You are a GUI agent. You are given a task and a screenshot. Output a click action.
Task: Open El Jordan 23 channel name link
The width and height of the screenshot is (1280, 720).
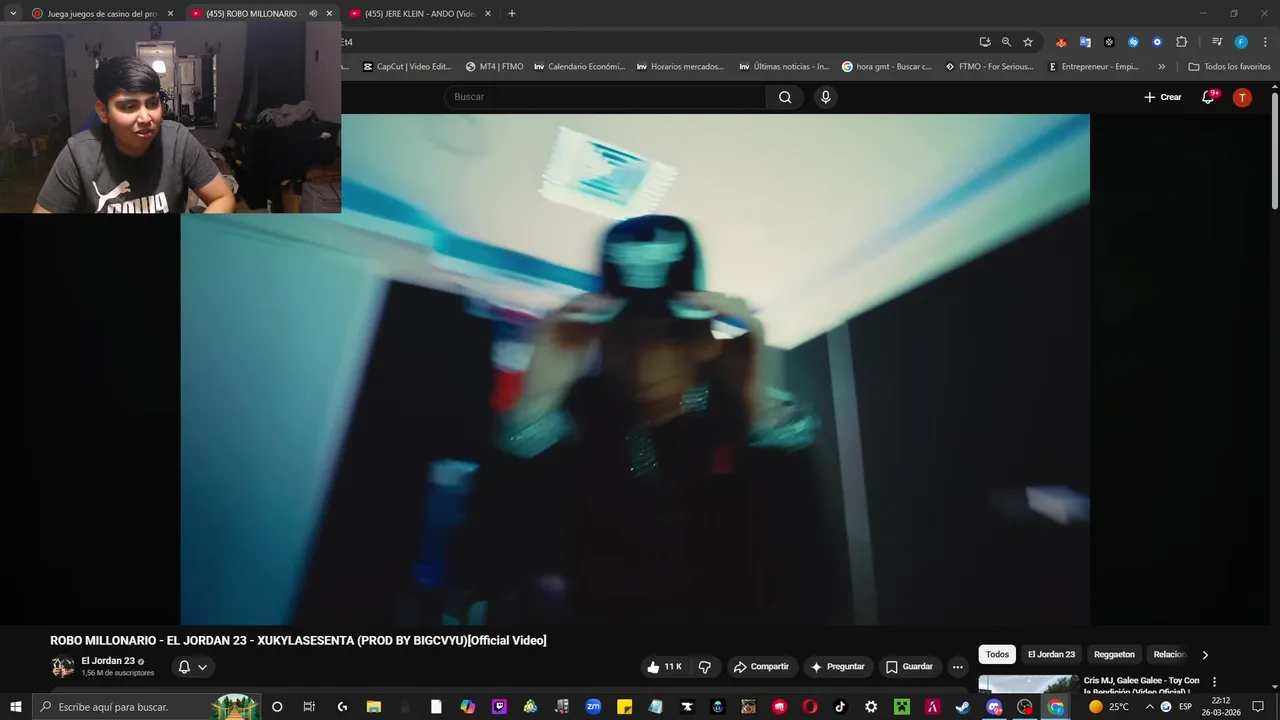click(x=108, y=661)
